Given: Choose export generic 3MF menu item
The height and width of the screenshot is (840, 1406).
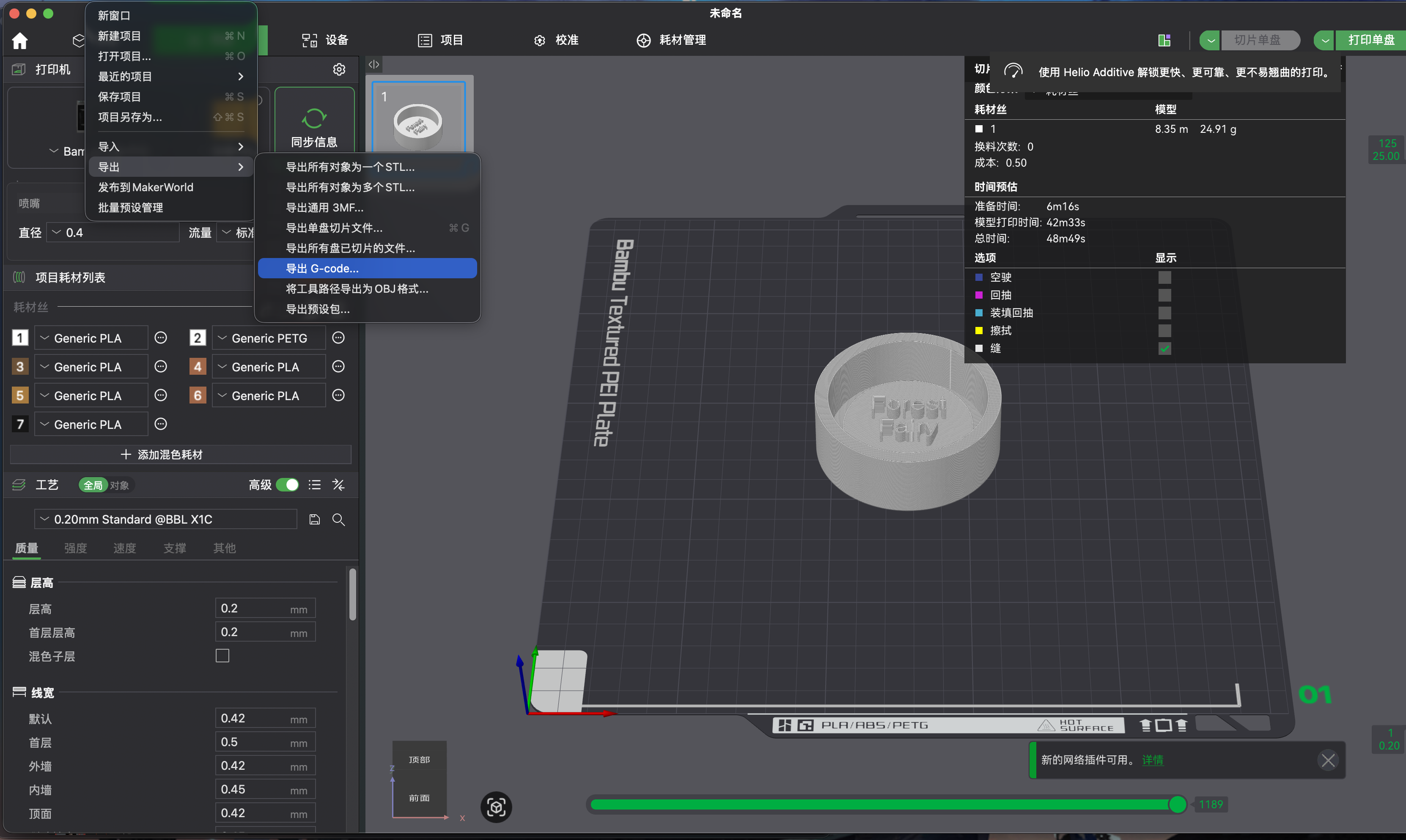Looking at the screenshot, I should tap(367, 208).
